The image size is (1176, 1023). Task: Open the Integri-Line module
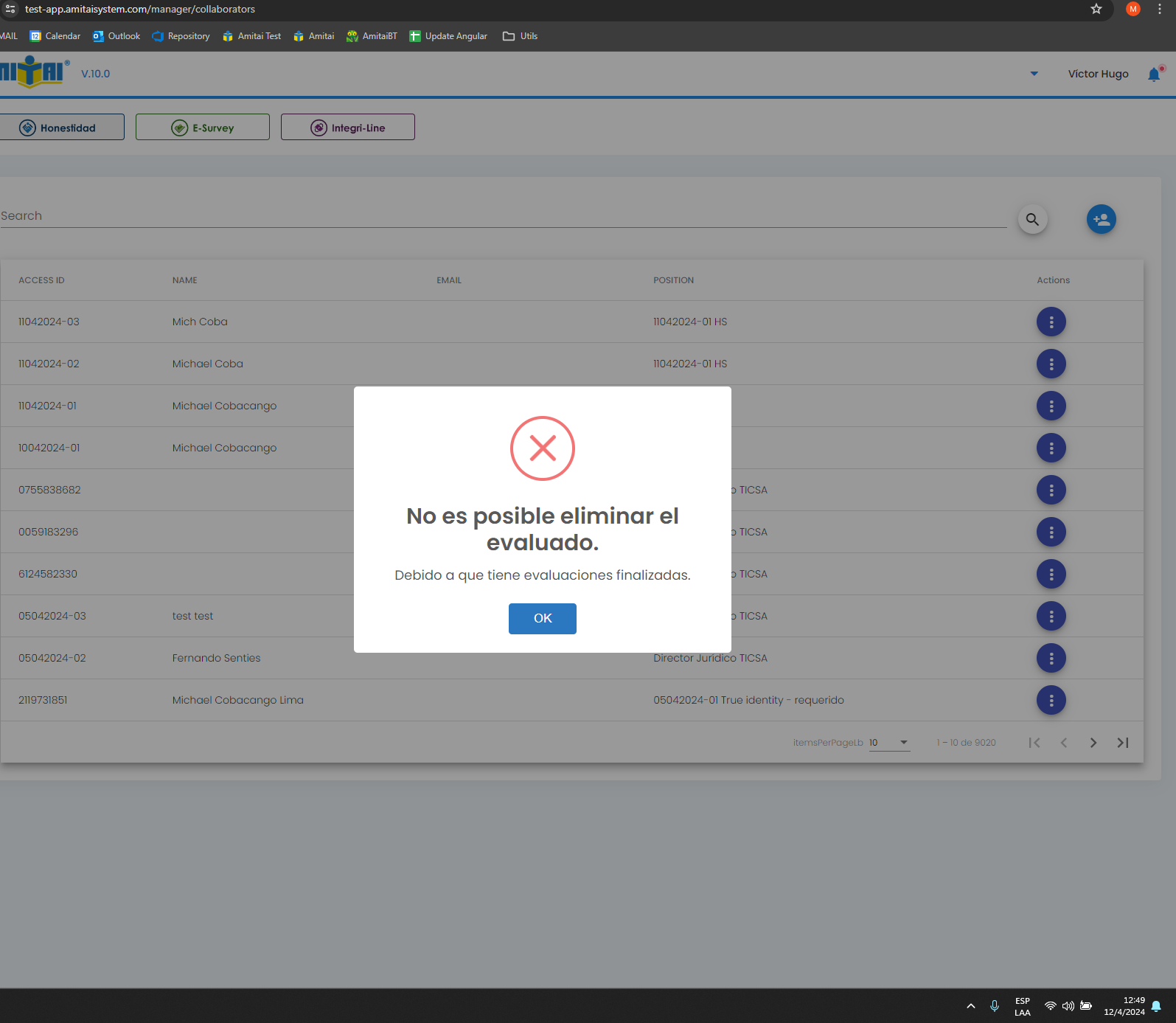click(348, 128)
